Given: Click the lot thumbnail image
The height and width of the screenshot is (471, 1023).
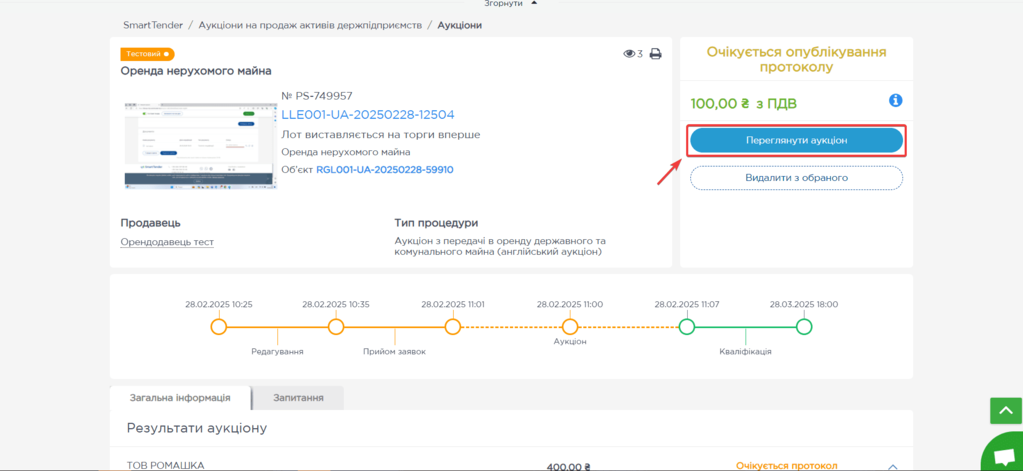Looking at the screenshot, I should 199,144.
